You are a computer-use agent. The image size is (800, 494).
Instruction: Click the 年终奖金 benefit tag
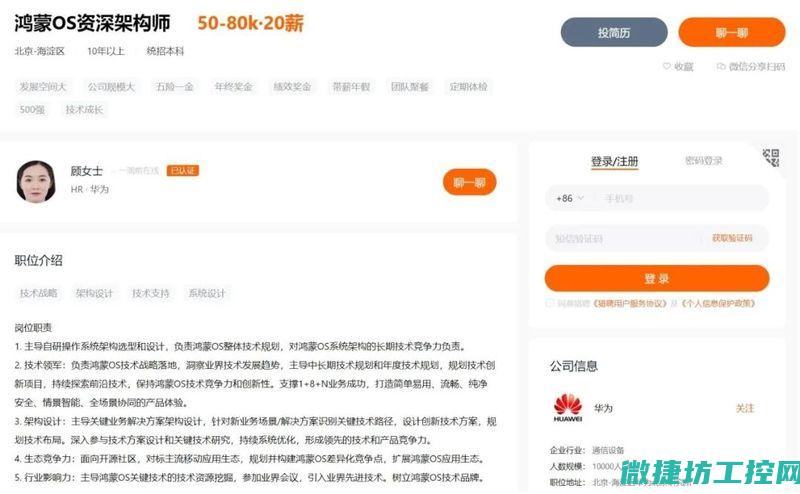pyautogui.click(x=233, y=87)
